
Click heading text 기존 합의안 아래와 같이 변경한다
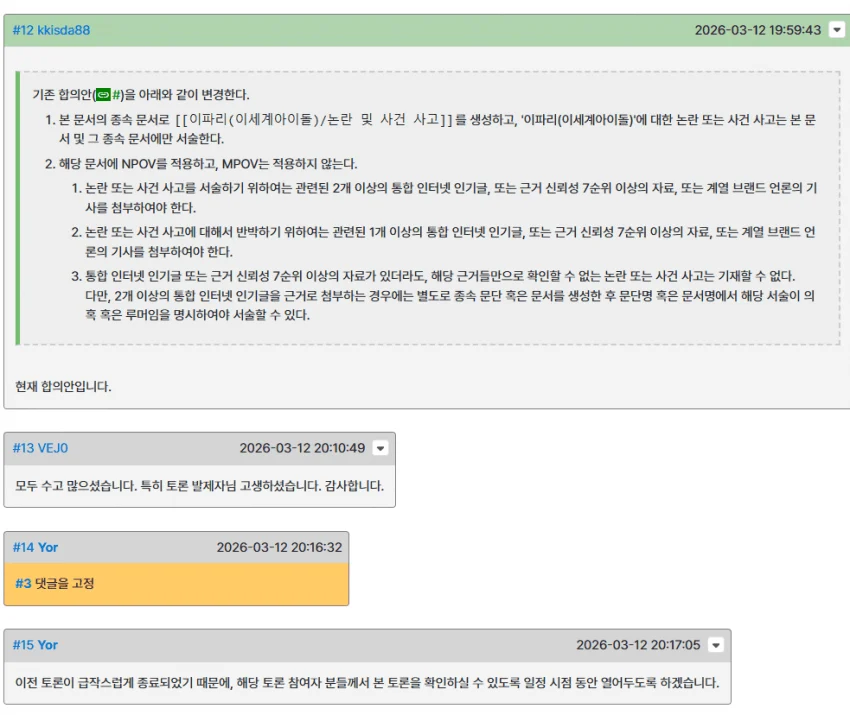(141, 95)
